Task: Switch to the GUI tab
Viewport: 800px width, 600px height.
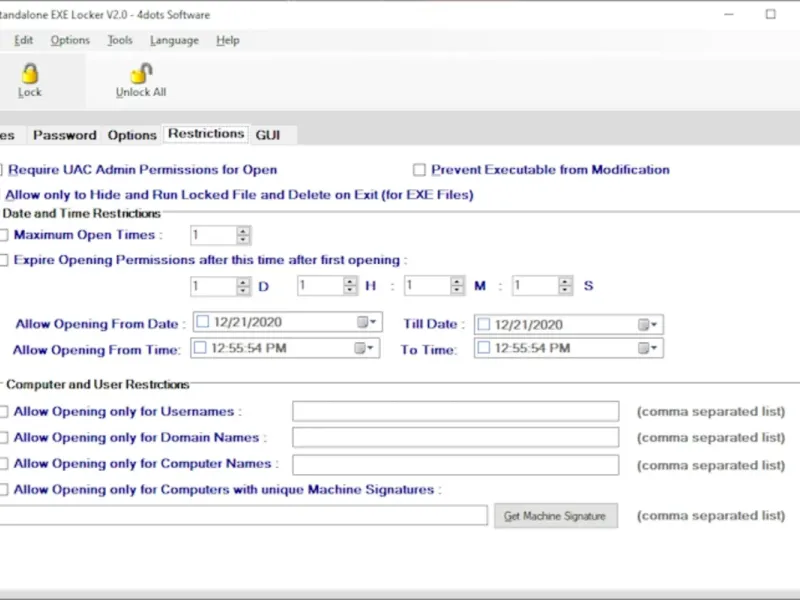Action: click(267, 135)
